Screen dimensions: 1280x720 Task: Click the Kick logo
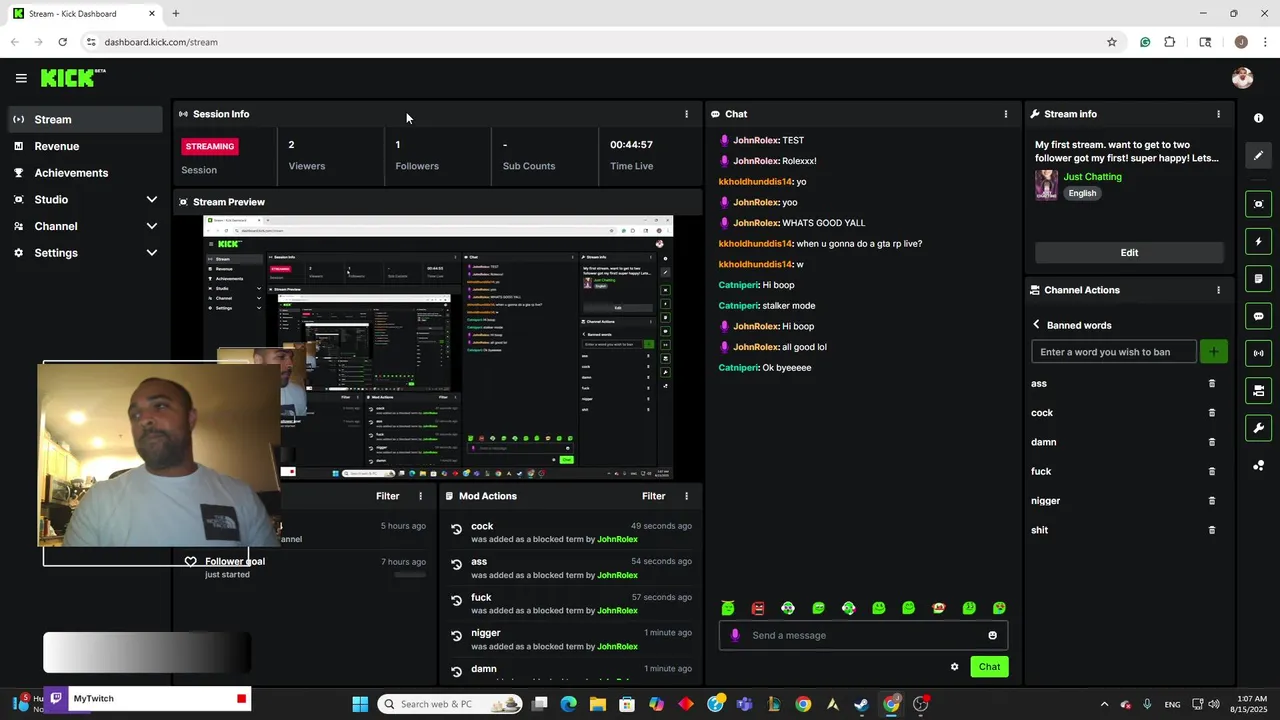(73, 78)
